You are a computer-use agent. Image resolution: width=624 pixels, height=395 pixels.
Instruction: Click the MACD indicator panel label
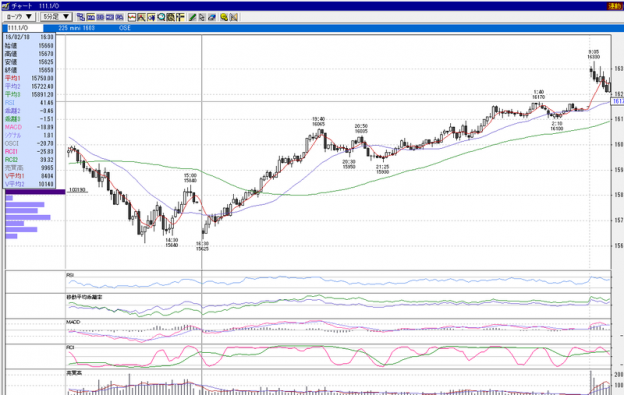click(x=73, y=322)
